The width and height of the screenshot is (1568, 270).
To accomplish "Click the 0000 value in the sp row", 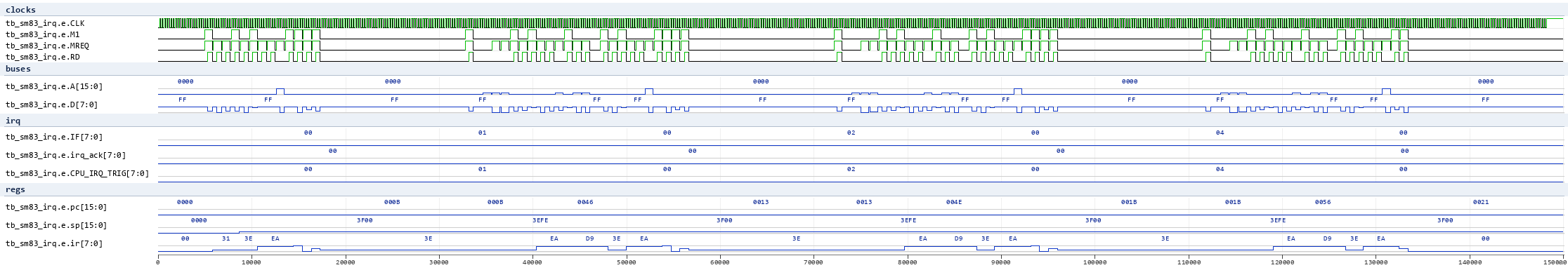I will 199,220.
